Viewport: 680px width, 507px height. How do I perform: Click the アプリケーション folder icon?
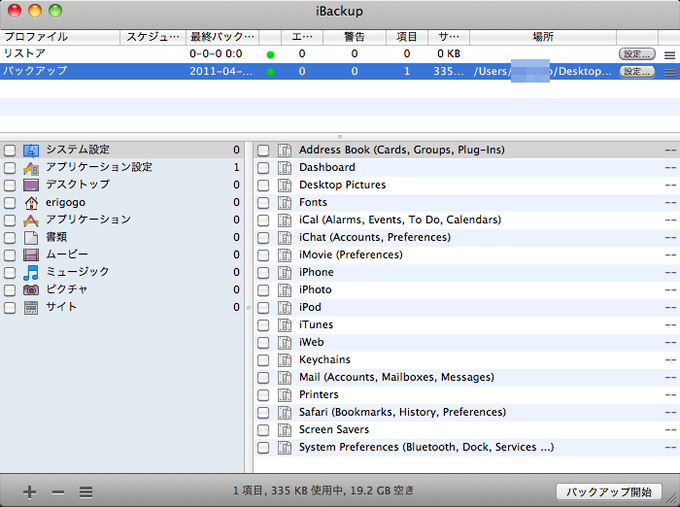coord(31,220)
